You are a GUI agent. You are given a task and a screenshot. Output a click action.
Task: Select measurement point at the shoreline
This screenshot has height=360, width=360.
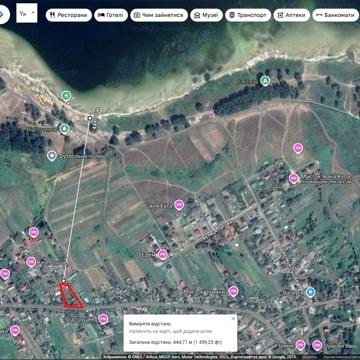pos(89,118)
